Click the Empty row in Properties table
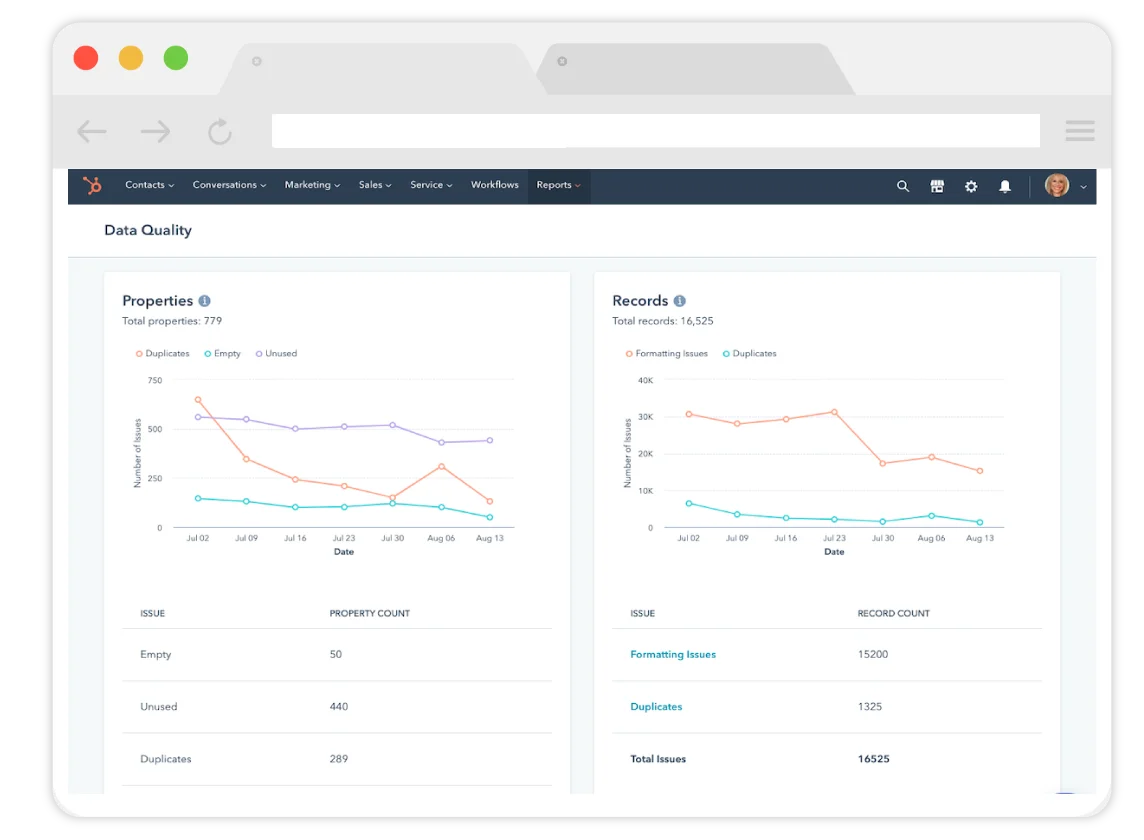The height and width of the screenshot is (840, 1144). 337,655
